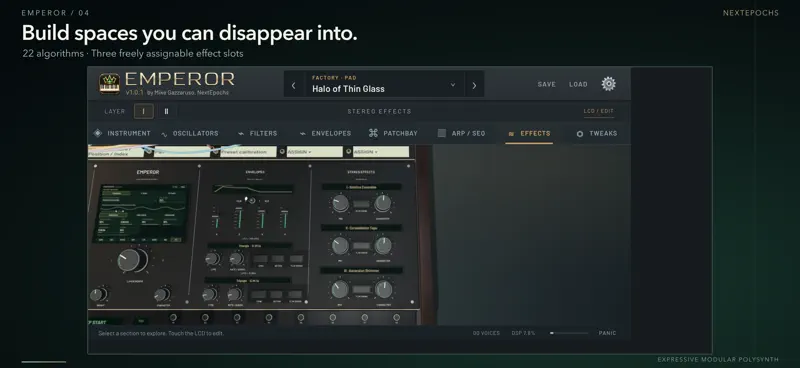
Task: Click the Character knob of effect slot I
Action: tap(383, 204)
